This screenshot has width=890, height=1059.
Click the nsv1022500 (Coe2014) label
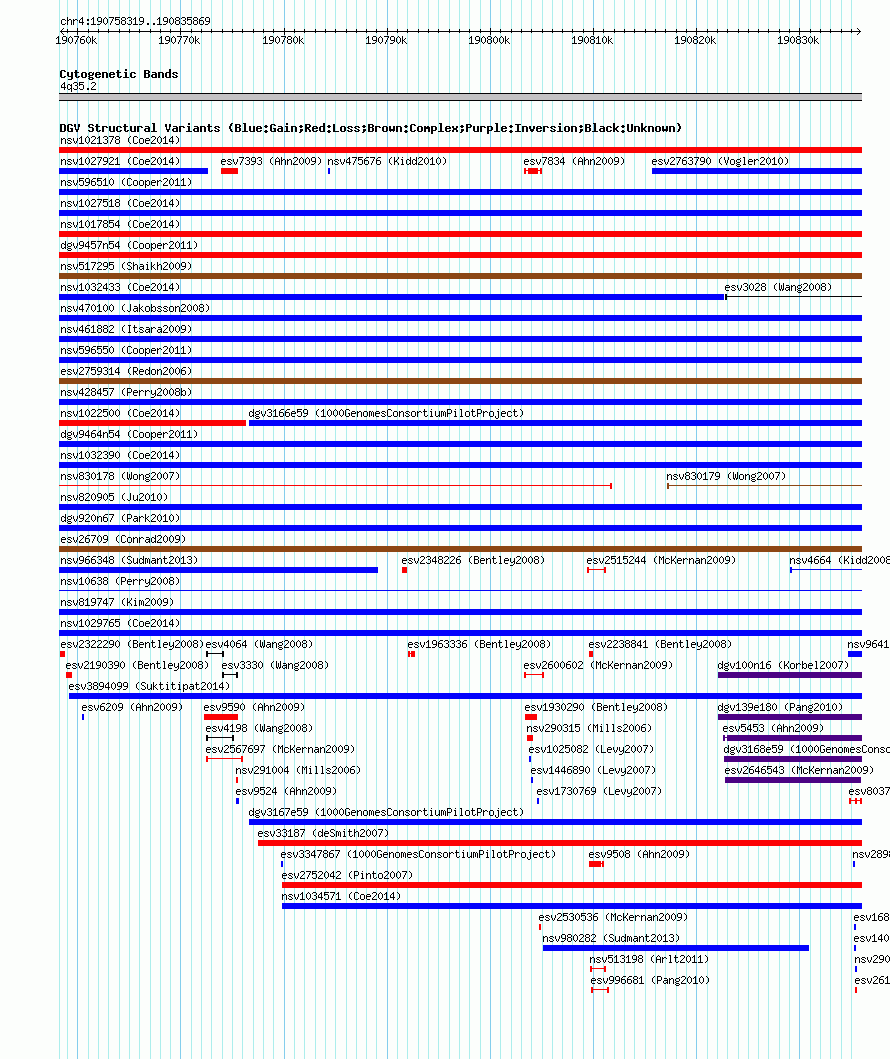[120, 413]
